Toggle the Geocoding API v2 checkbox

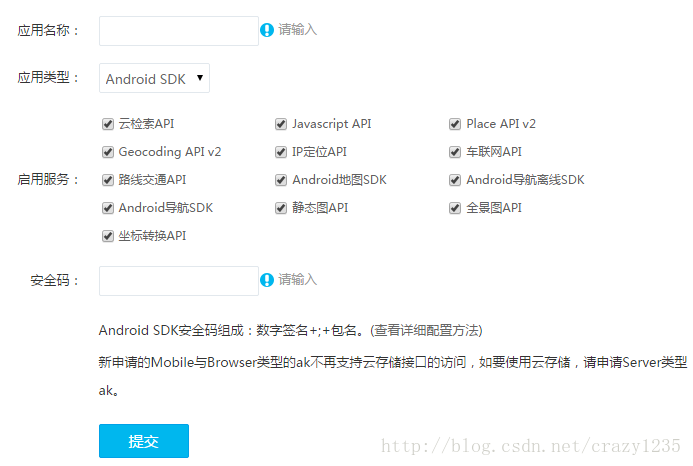click(108, 152)
